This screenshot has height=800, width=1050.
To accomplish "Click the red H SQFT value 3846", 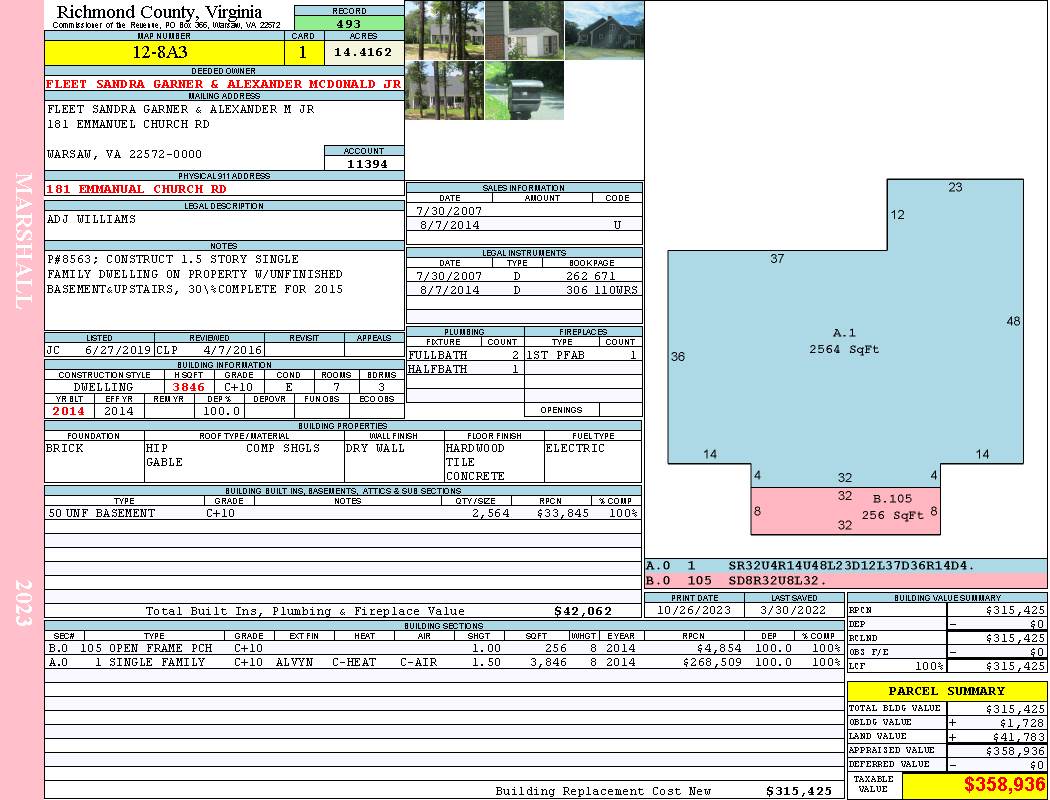I will click(188, 387).
